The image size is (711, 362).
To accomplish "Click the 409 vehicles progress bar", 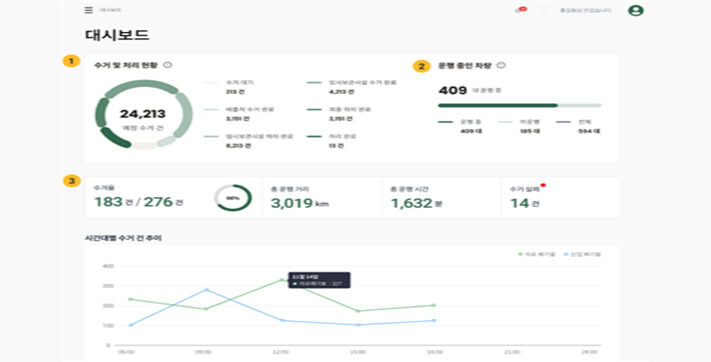I will click(520, 105).
